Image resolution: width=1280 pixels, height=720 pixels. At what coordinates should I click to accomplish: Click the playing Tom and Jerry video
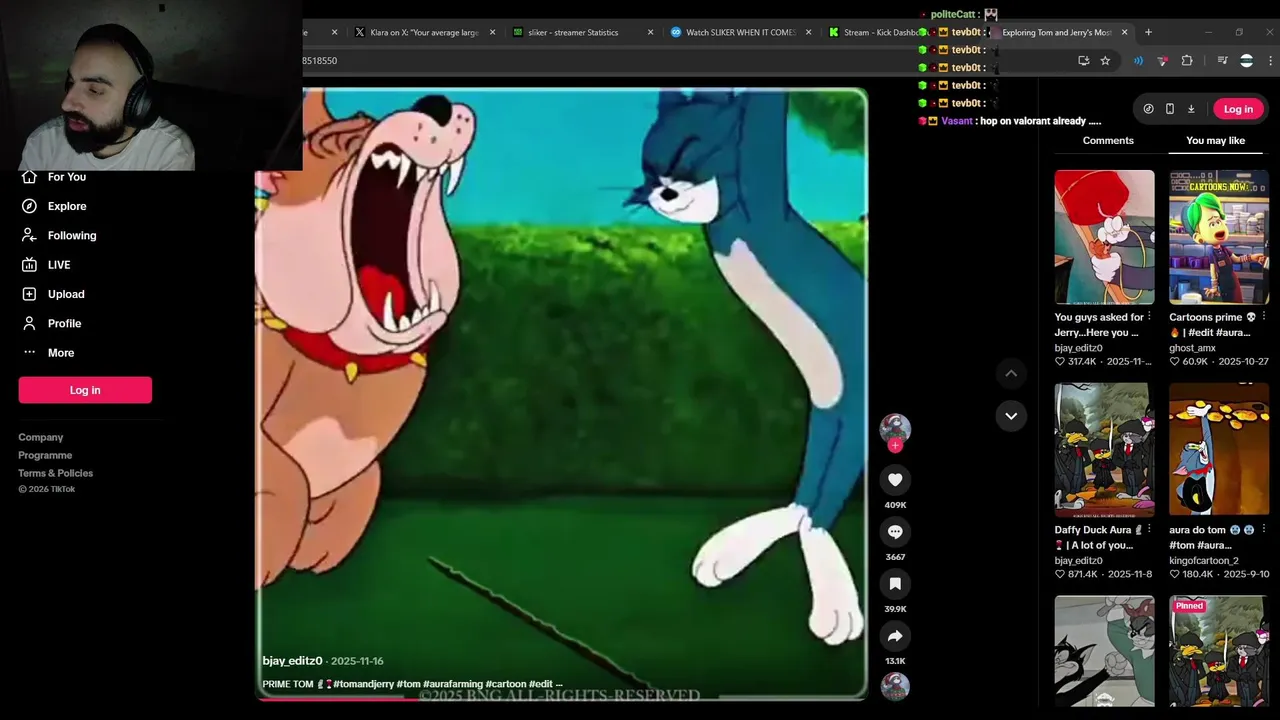[x=561, y=394]
